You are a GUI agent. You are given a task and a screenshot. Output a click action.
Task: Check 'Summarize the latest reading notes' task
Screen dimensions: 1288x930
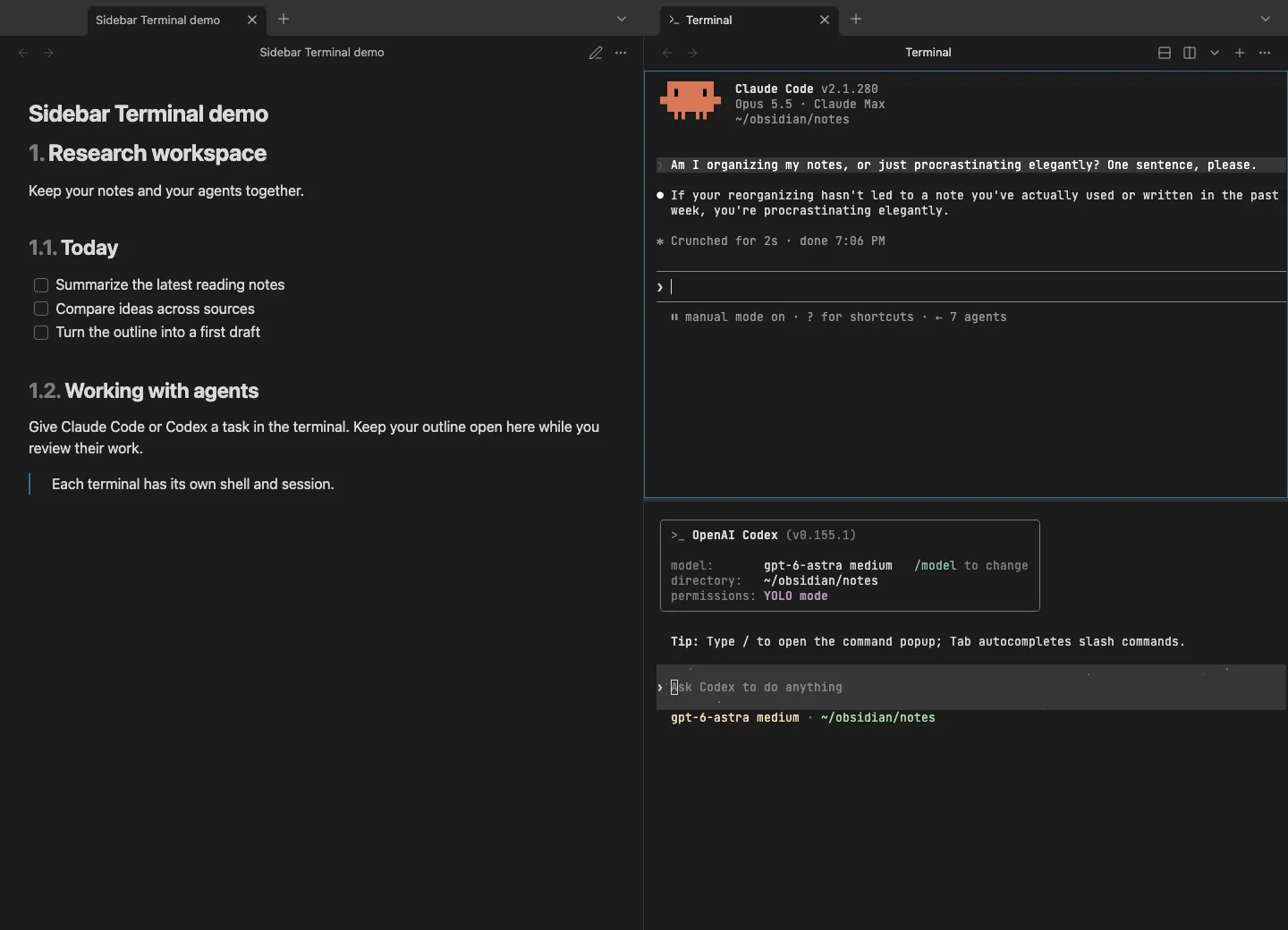point(41,285)
